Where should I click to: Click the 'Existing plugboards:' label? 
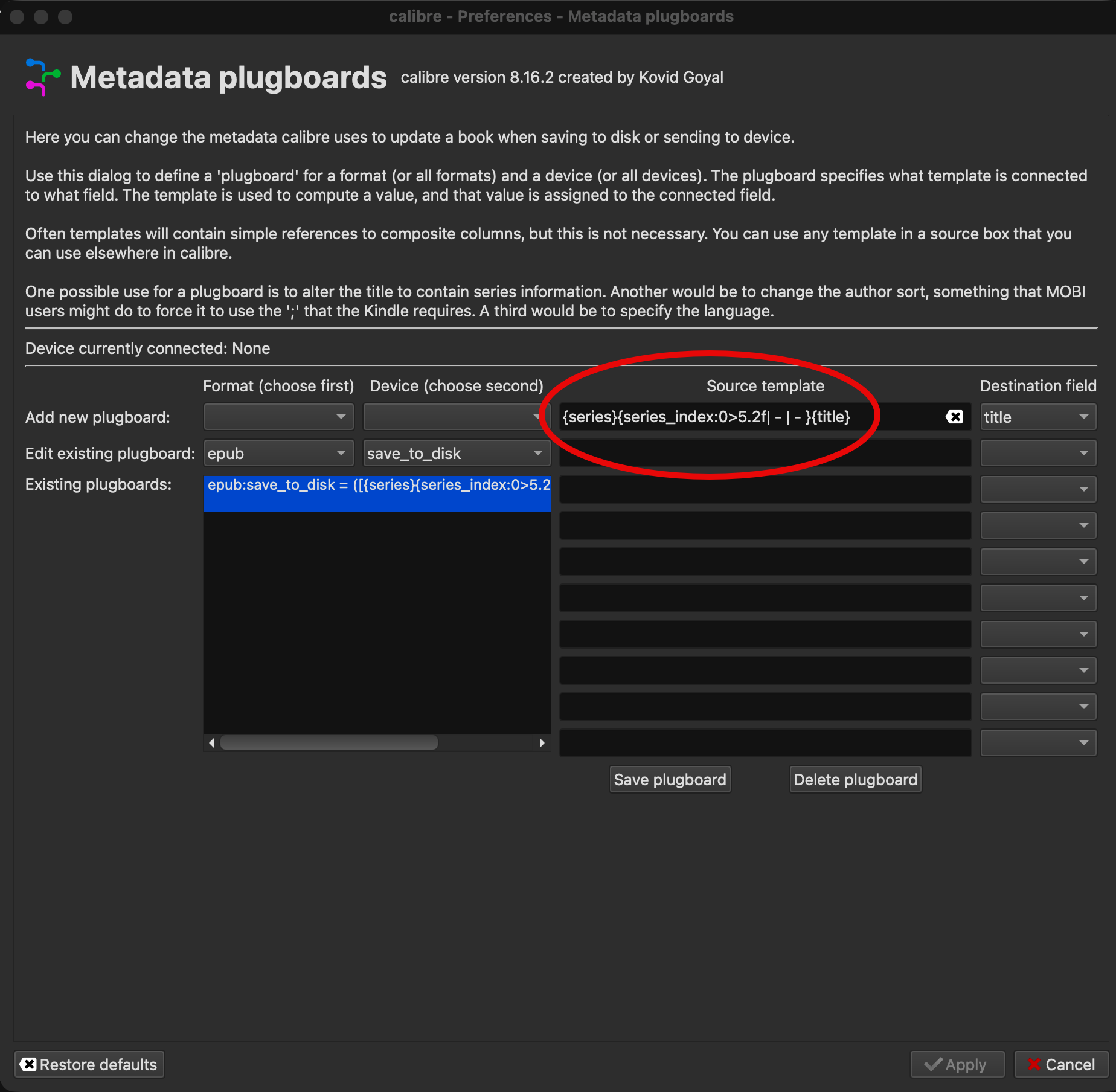[98, 484]
